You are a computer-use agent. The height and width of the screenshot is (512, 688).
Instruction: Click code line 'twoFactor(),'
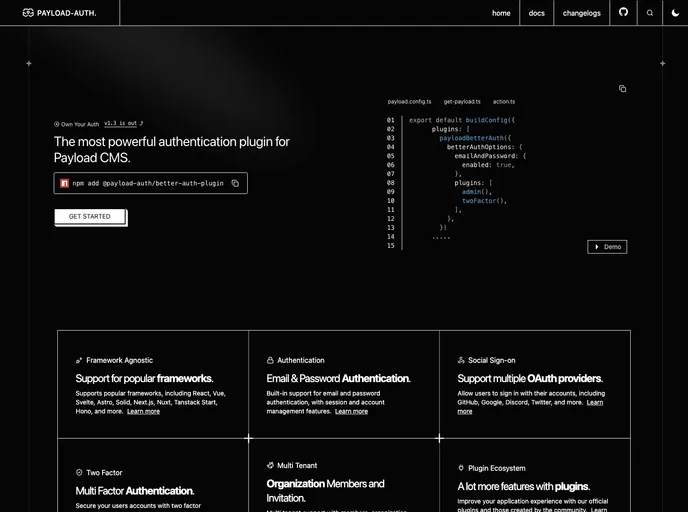tap(484, 201)
